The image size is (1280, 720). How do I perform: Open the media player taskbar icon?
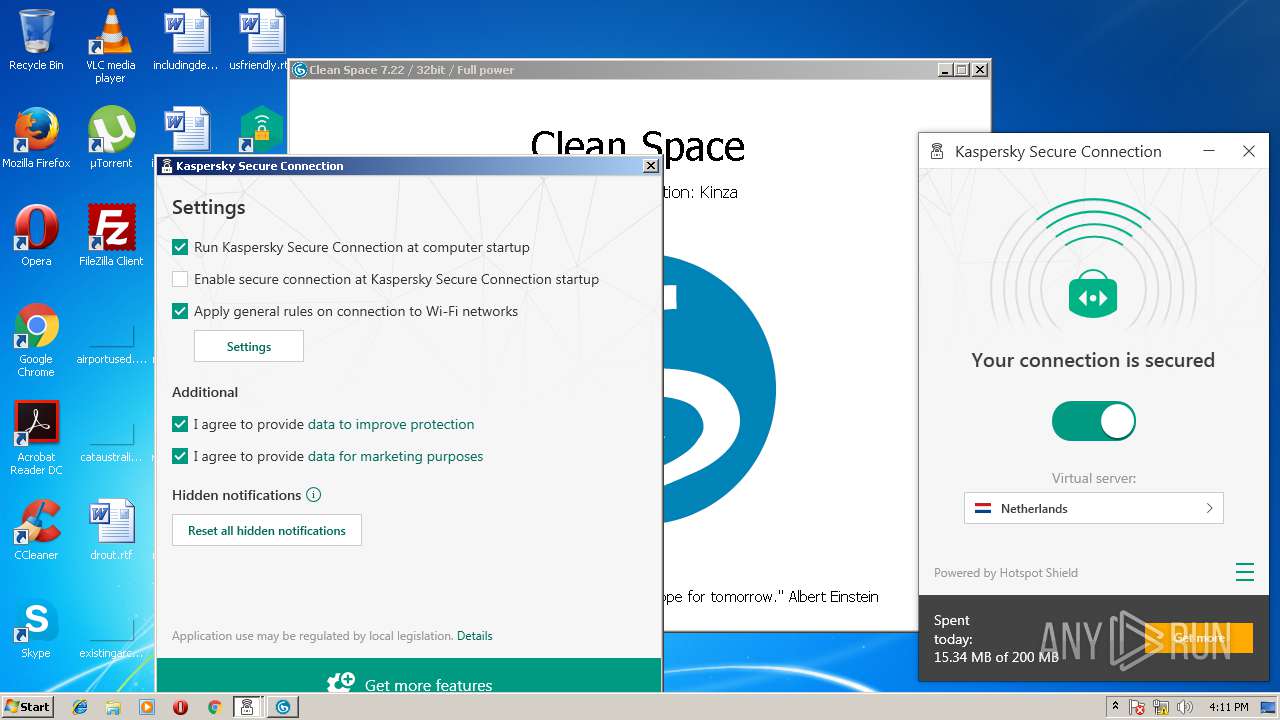point(147,707)
